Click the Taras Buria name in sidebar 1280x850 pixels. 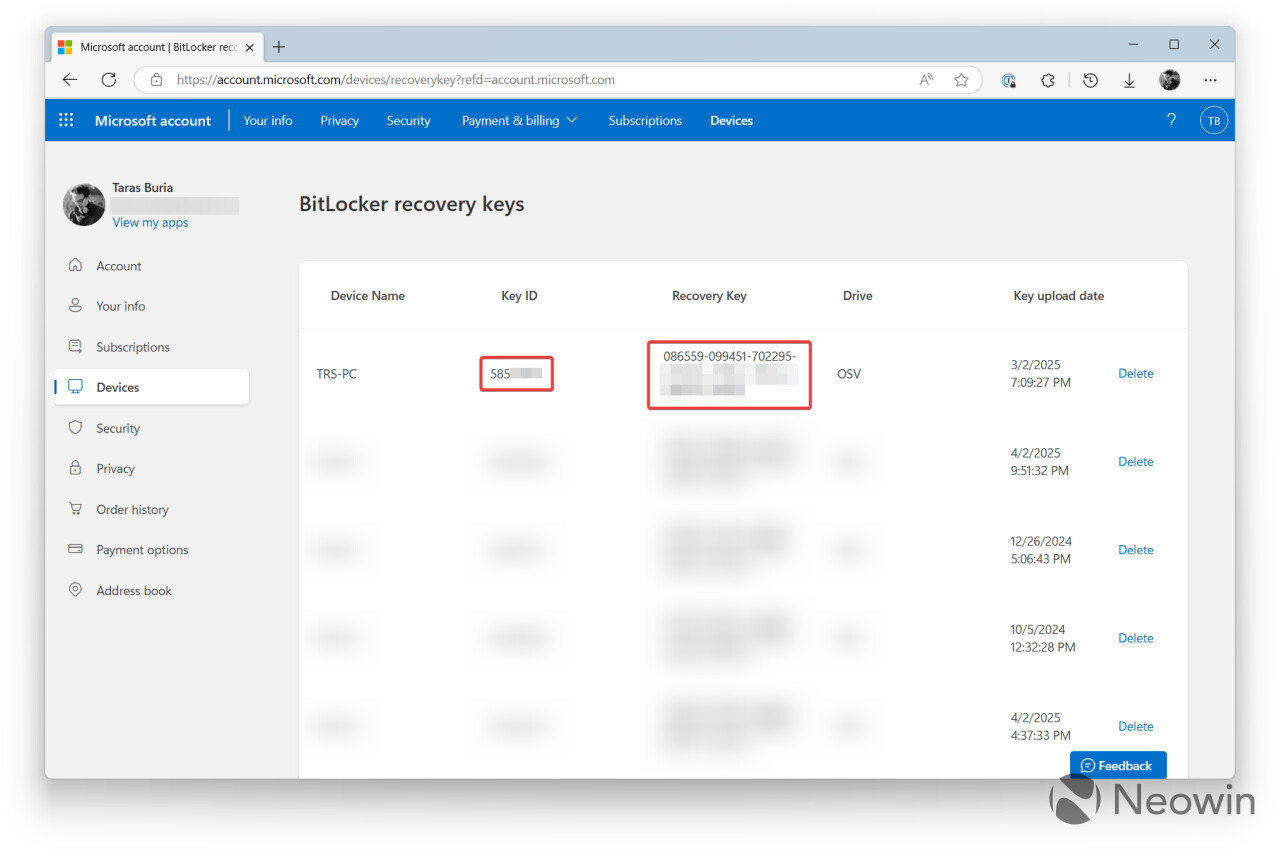[x=142, y=187]
